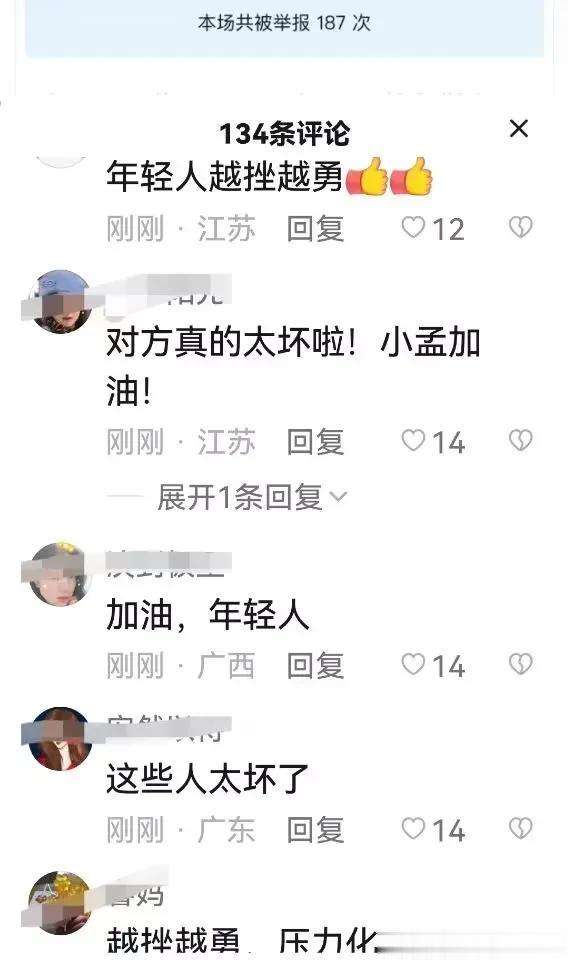
Task: Select the 这些人太坏了 comment text
Action: (207, 779)
